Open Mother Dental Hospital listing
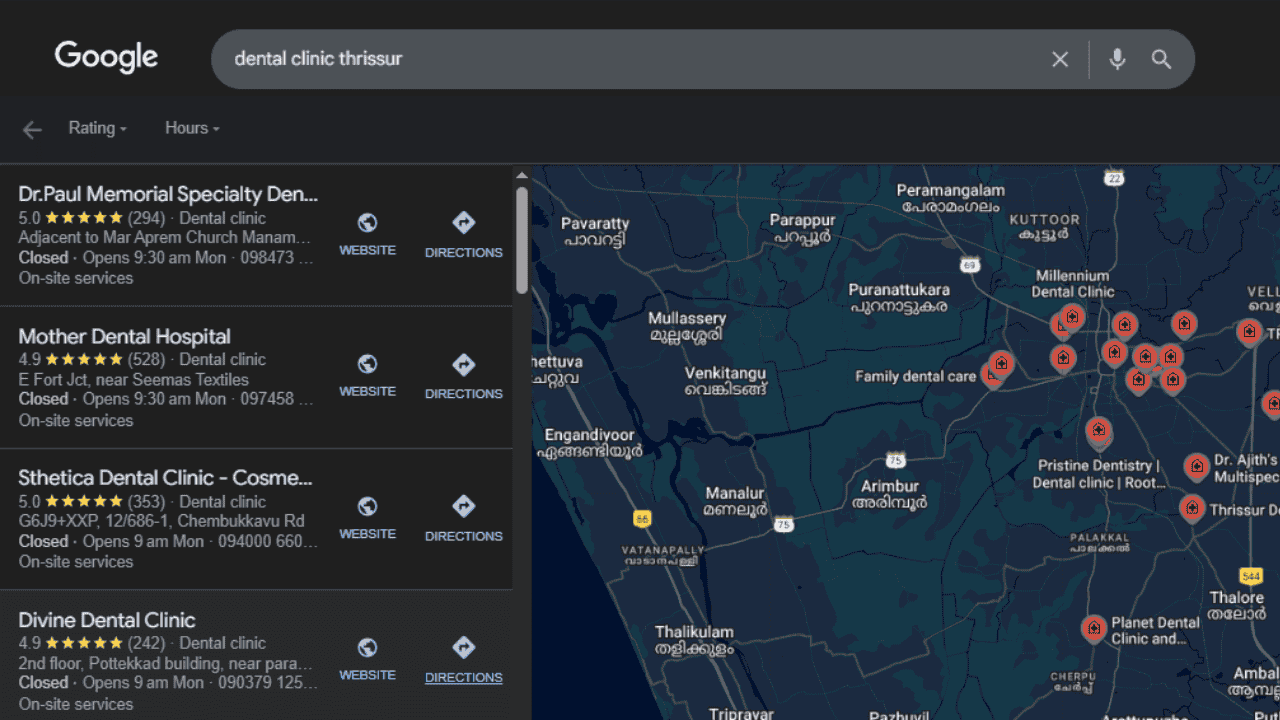Image resolution: width=1280 pixels, height=720 pixels. point(124,337)
